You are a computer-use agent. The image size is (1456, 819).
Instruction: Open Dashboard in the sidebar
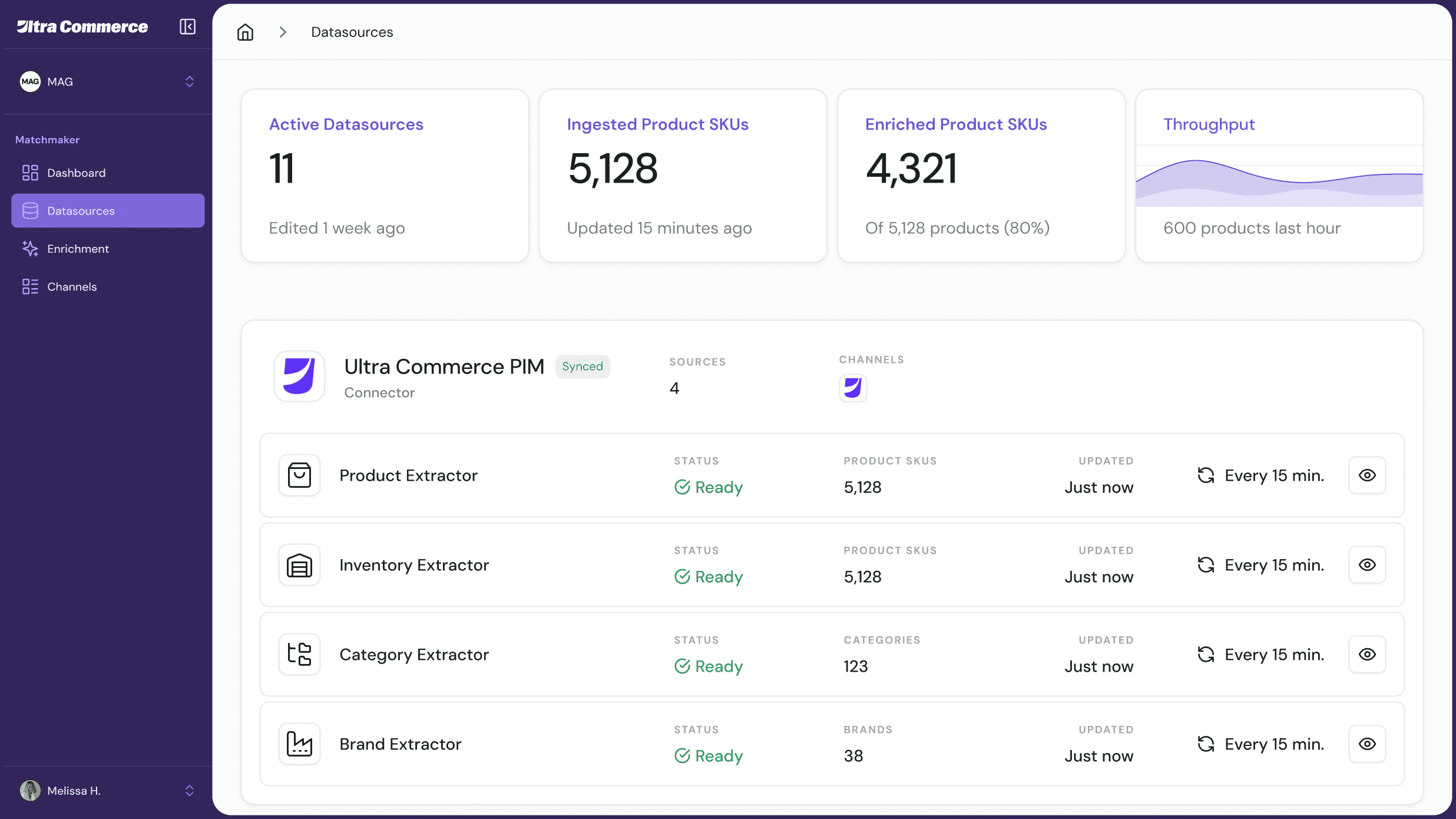click(x=77, y=173)
